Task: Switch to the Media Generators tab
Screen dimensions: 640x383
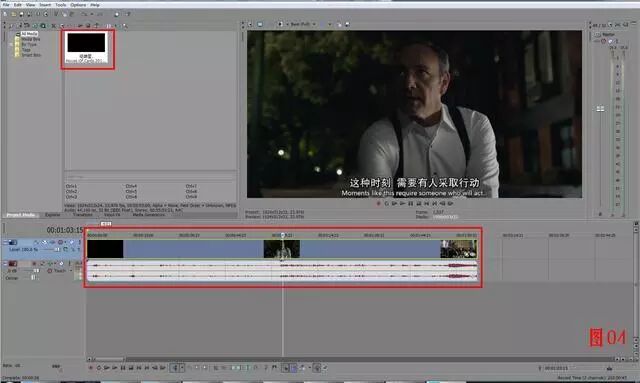Action: click(x=149, y=215)
